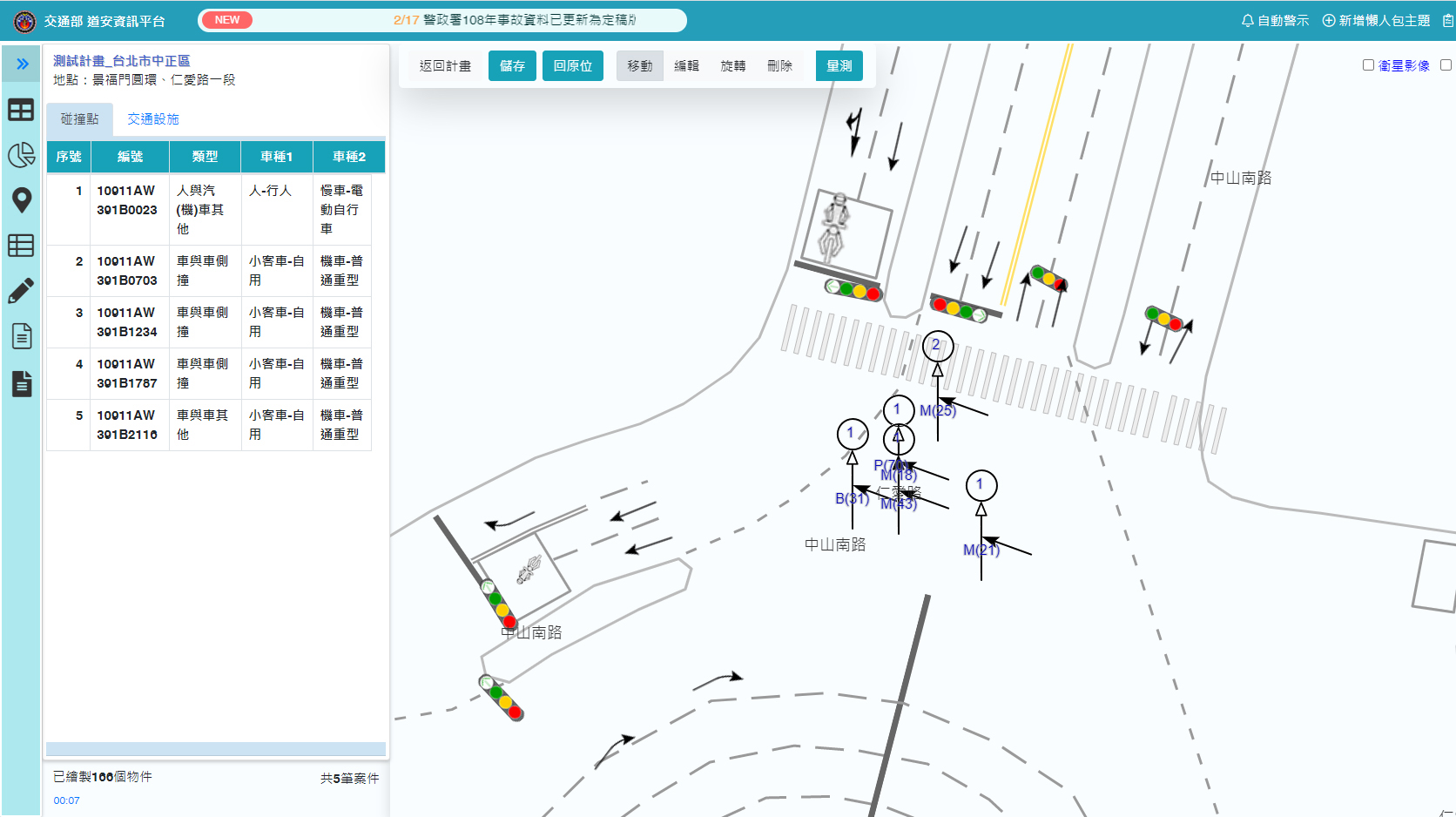Select the 旋轉 rotate mode
Image resolution: width=1456 pixels, height=817 pixels.
732,66
